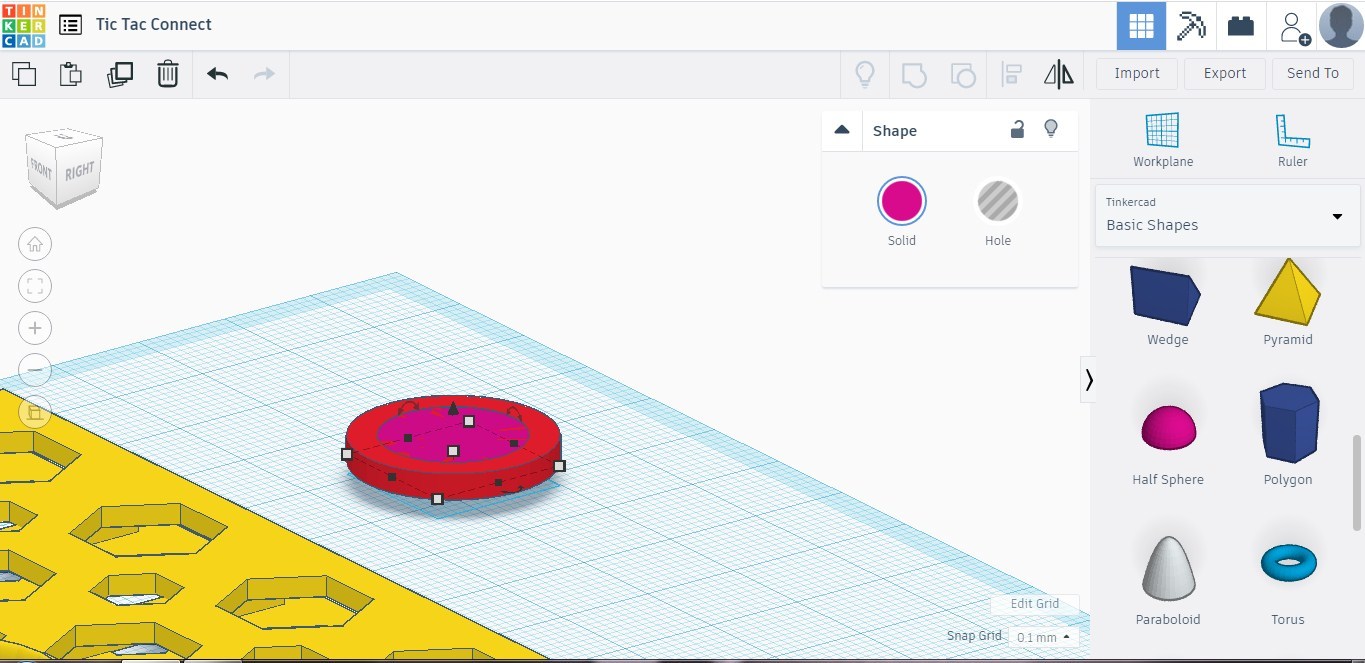Click the view cube FRONT face
Viewport: 1365px width, 663px height.
tap(42, 169)
